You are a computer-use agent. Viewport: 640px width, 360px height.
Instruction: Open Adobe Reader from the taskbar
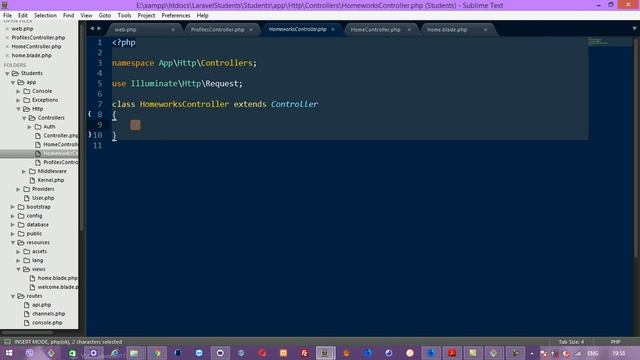click(452, 353)
